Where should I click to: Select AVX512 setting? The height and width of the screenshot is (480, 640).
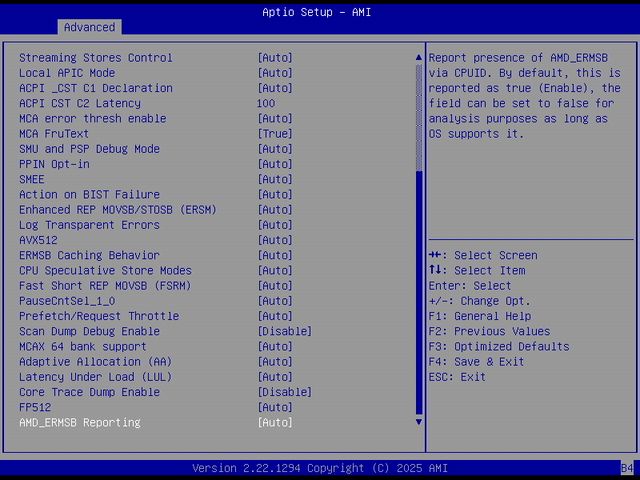pyautogui.click(x=38, y=240)
